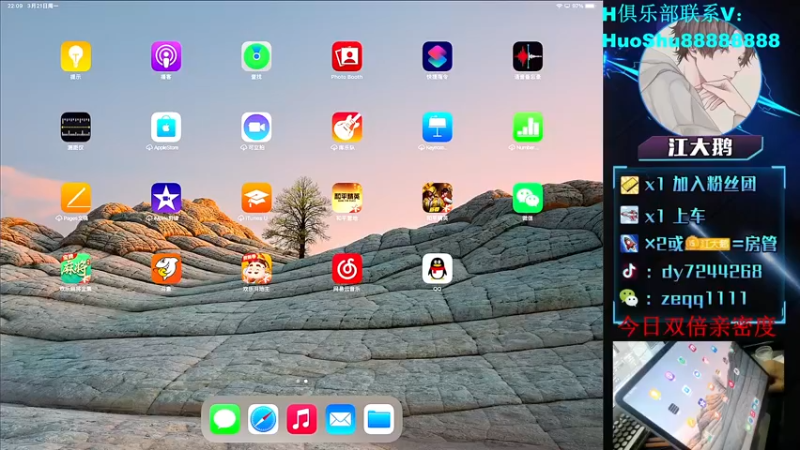Screen dimensions: 800x450
Task: Launch the 和平精英 game with soldiers
Action: tap(437, 198)
